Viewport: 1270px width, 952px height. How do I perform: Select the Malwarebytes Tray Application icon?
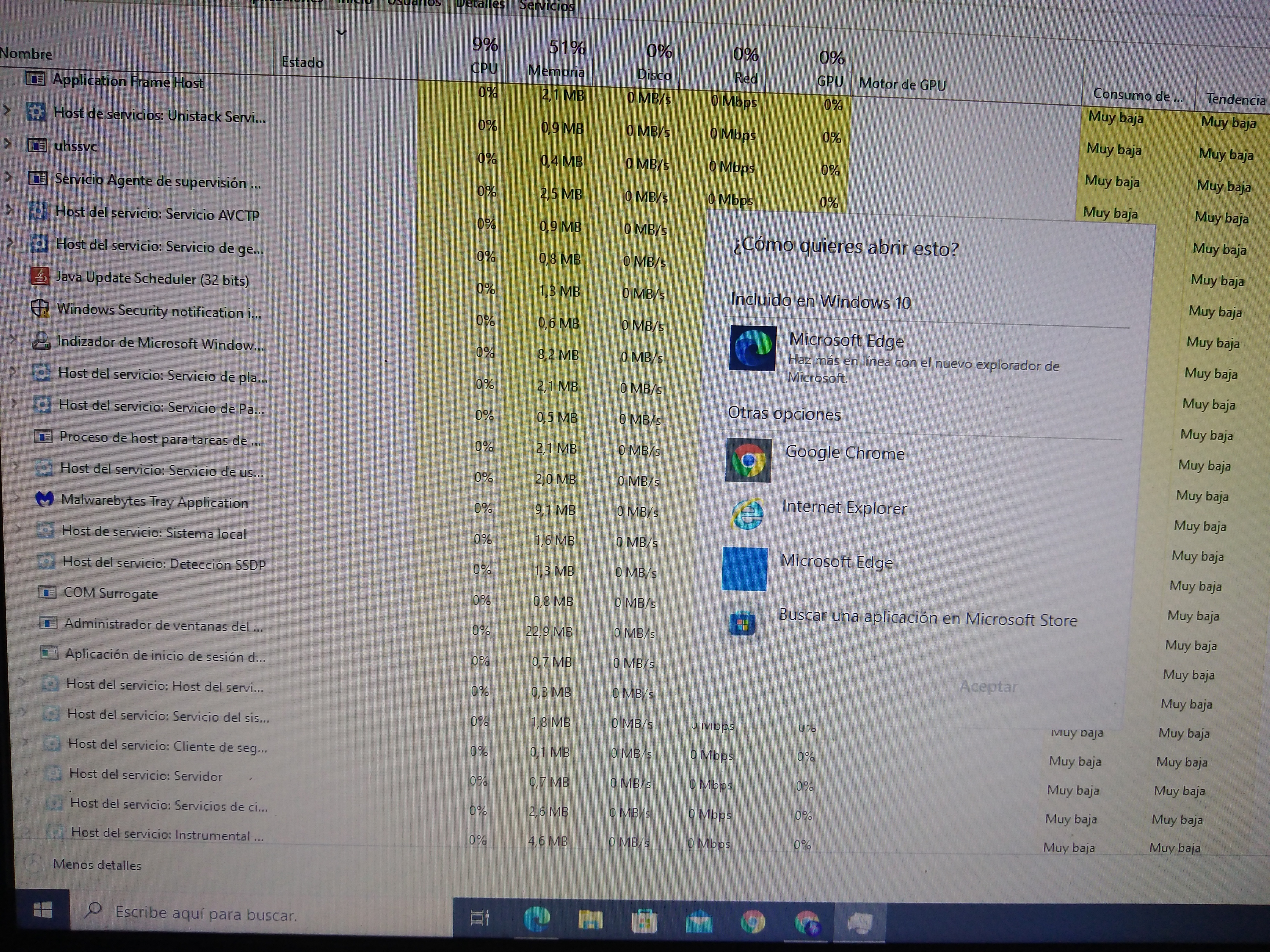[44, 499]
